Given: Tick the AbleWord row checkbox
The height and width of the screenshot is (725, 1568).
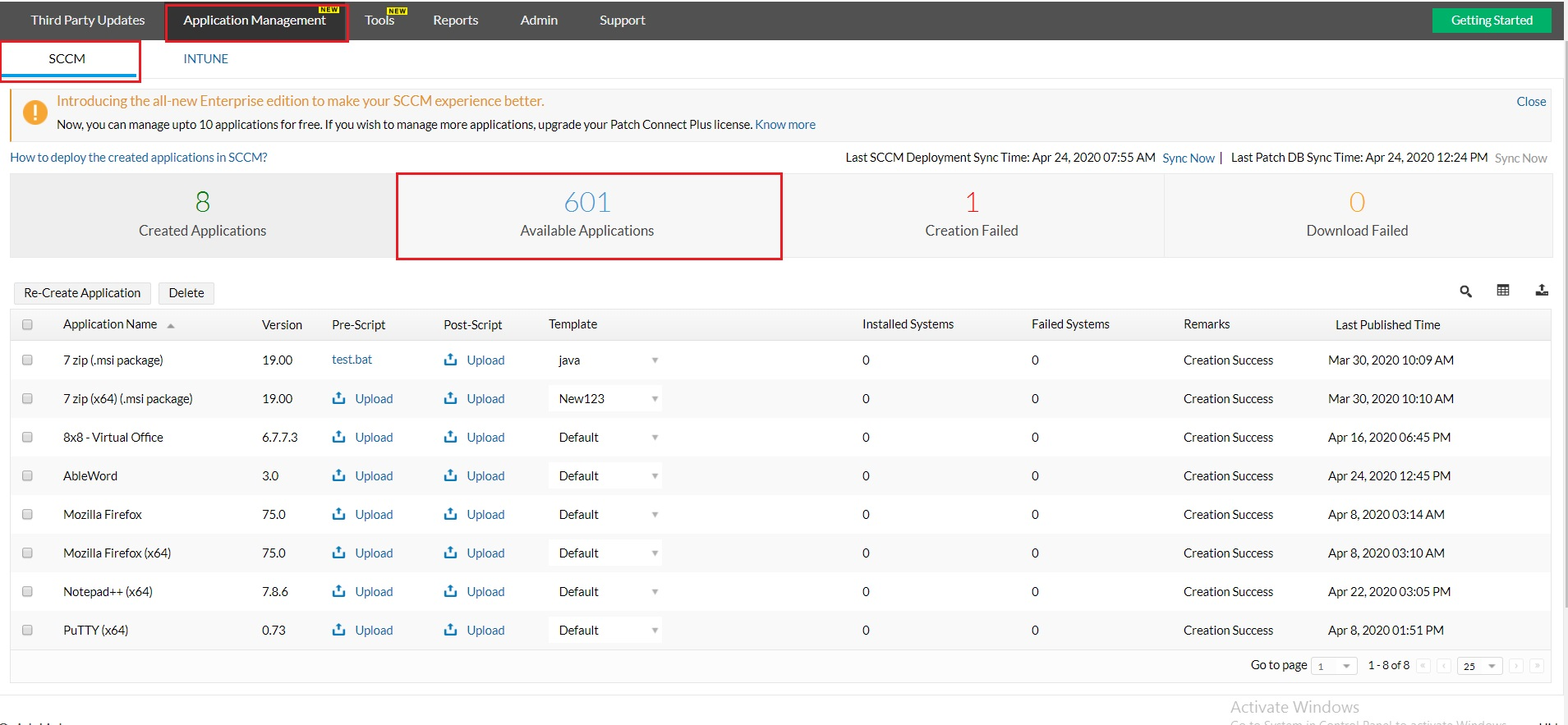Looking at the screenshot, I should tap(27, 475).
